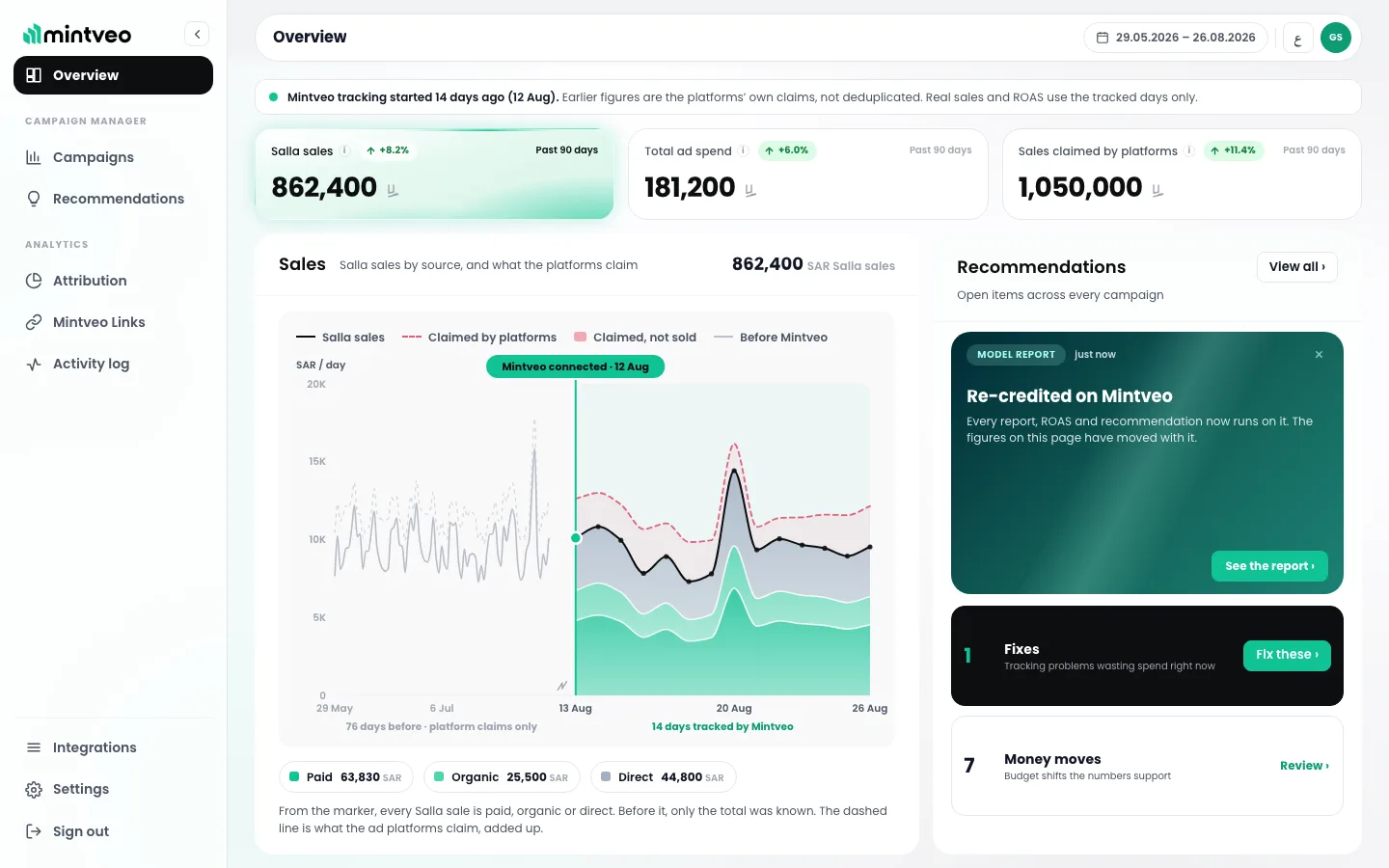
Task: Click the See the report button
Action: (x=1269, y=566)
